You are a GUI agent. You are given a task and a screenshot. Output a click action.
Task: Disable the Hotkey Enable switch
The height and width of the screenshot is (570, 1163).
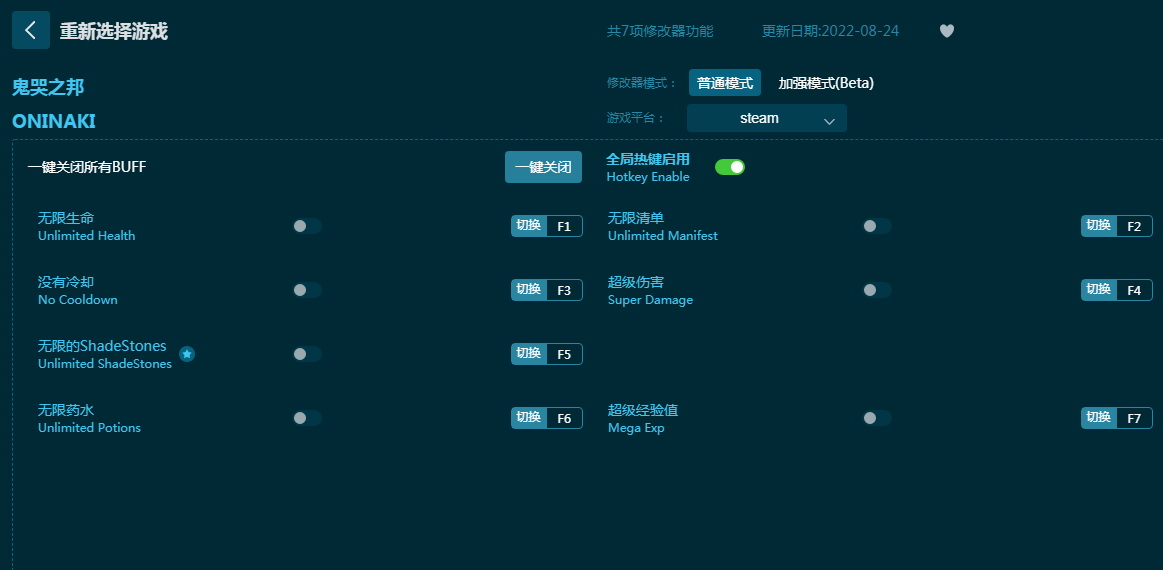730,167
